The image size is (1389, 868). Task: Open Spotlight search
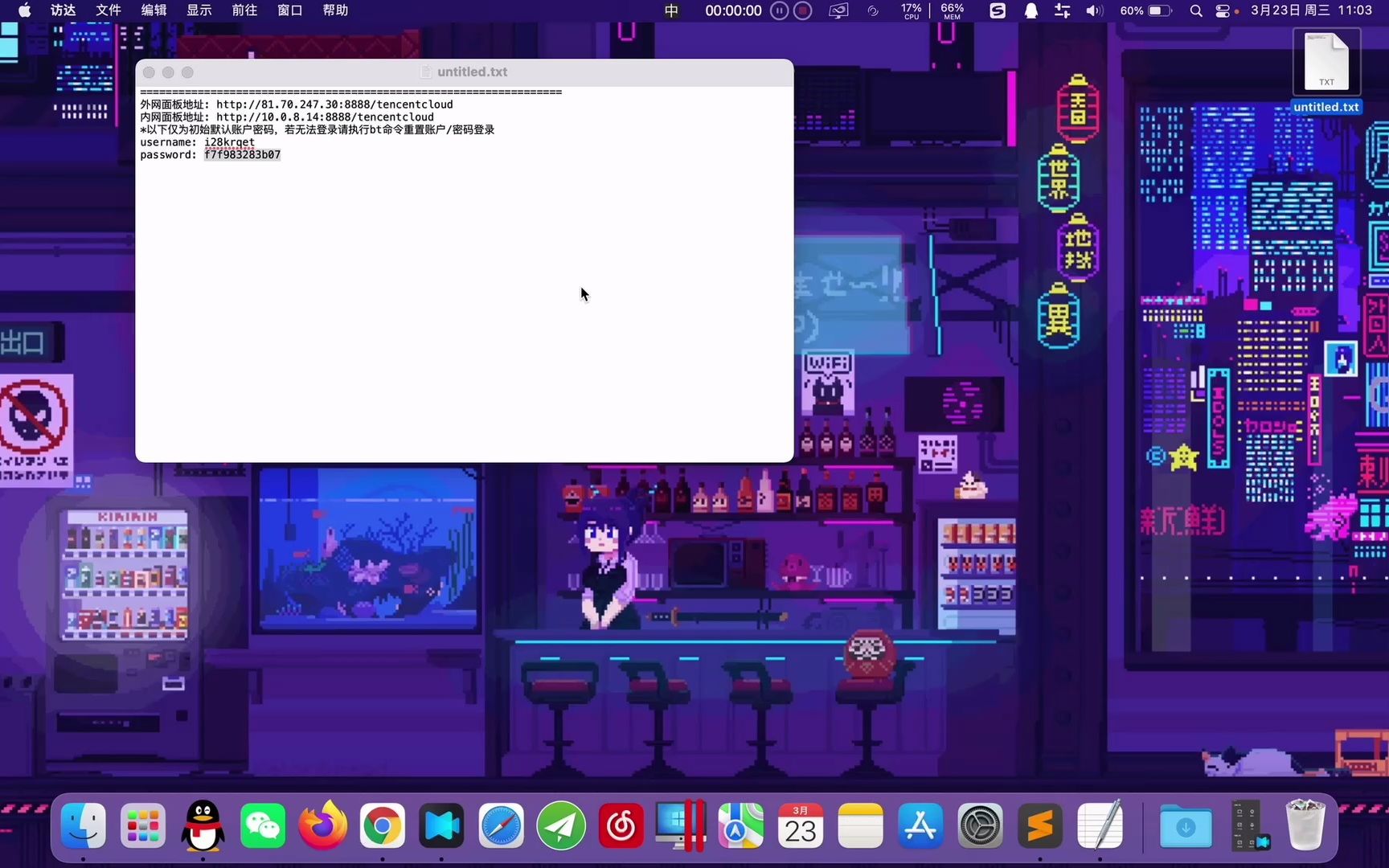point(1196,10)
